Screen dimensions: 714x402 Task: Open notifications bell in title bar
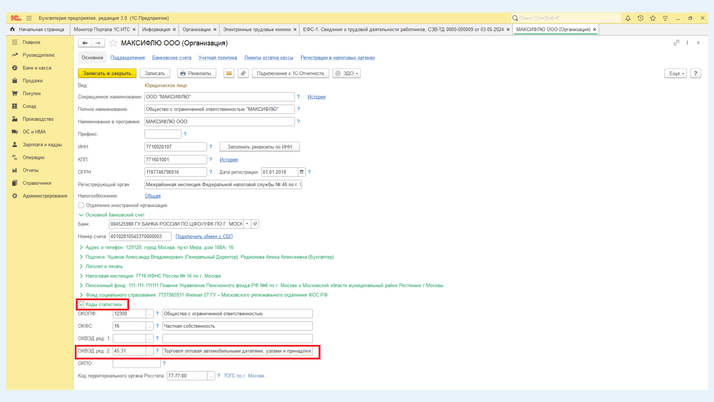click(628, 18)
